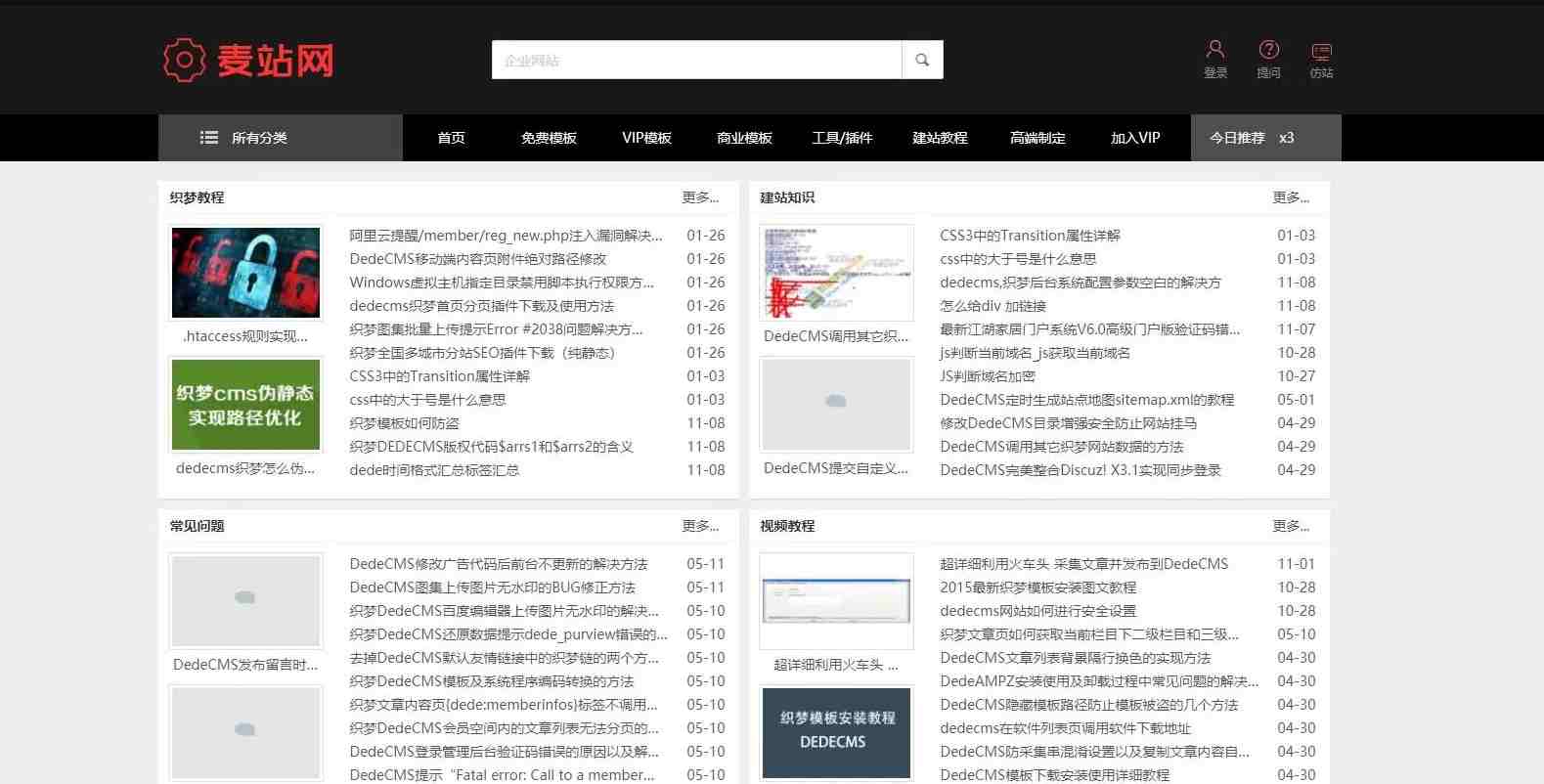Show more in 视频教程 section
The width and height of the screenshot is (1544, 784).
(1291, 526)
